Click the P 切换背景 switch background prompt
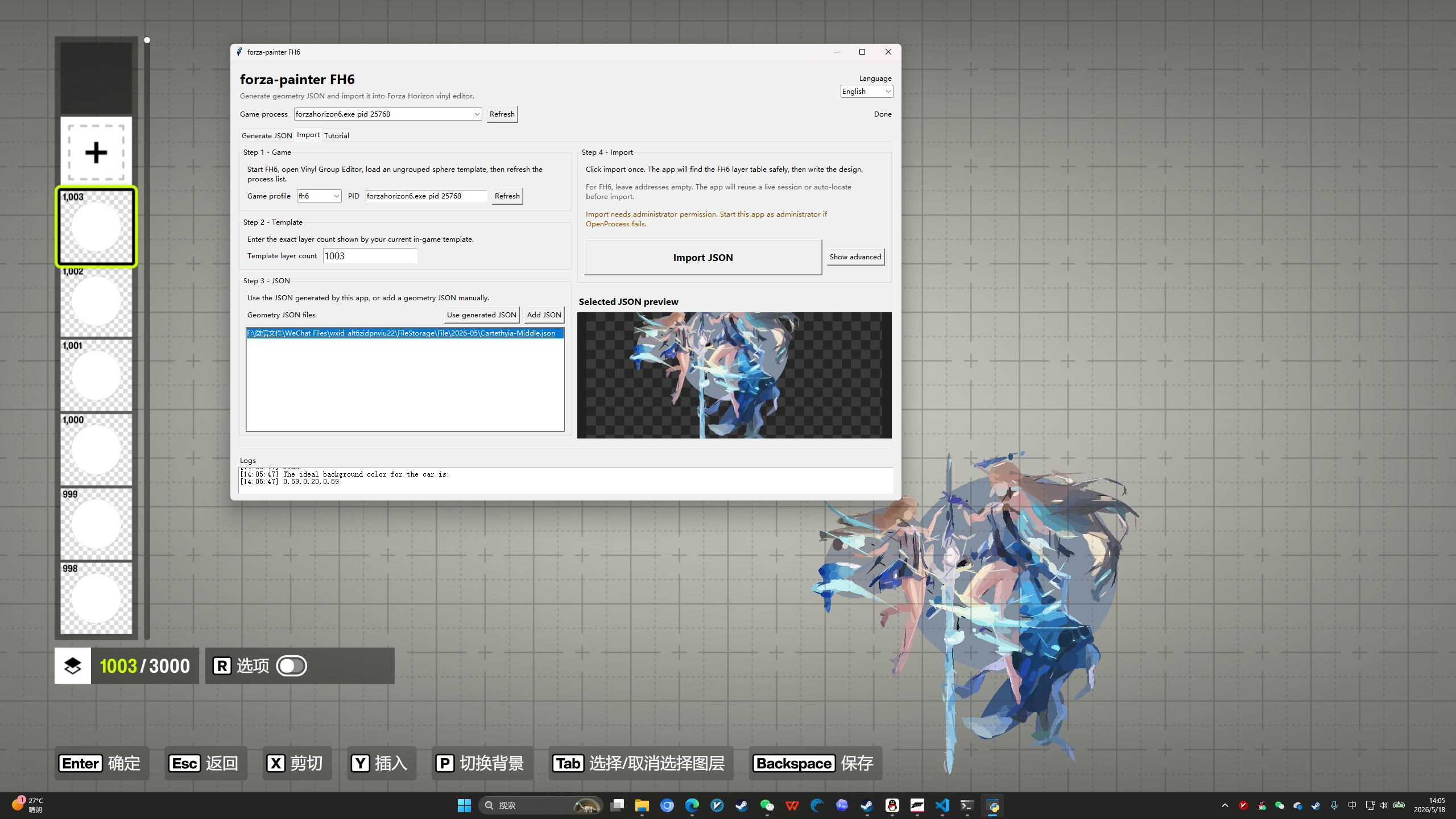Image resolution: width=1456 pixels, height=819 pixels. click(482, 763)
